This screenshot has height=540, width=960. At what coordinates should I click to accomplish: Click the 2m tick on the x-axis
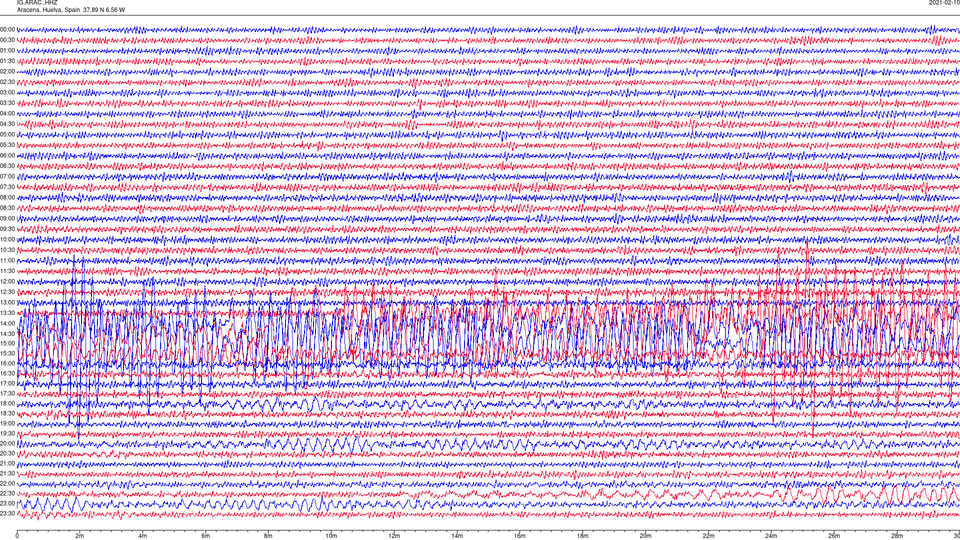tap(80, 536)
